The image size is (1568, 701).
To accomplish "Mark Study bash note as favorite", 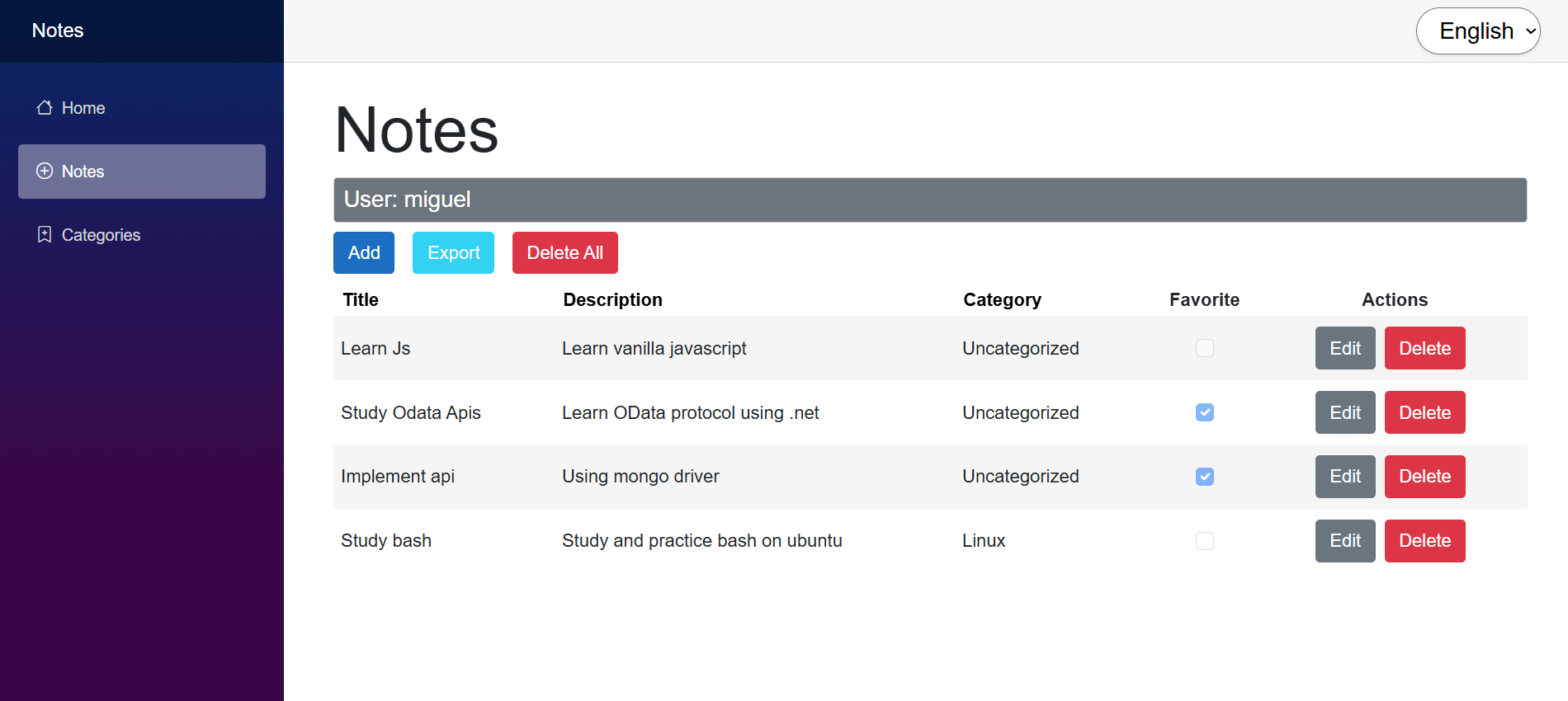I will [x=1205, y=541].
